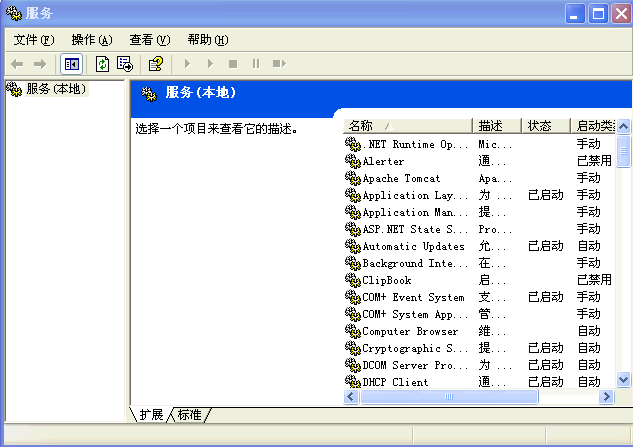Screen dimensions: 633x447
Task: Click the vertical scrollbar up arrow
Action: tap(623, 126)
